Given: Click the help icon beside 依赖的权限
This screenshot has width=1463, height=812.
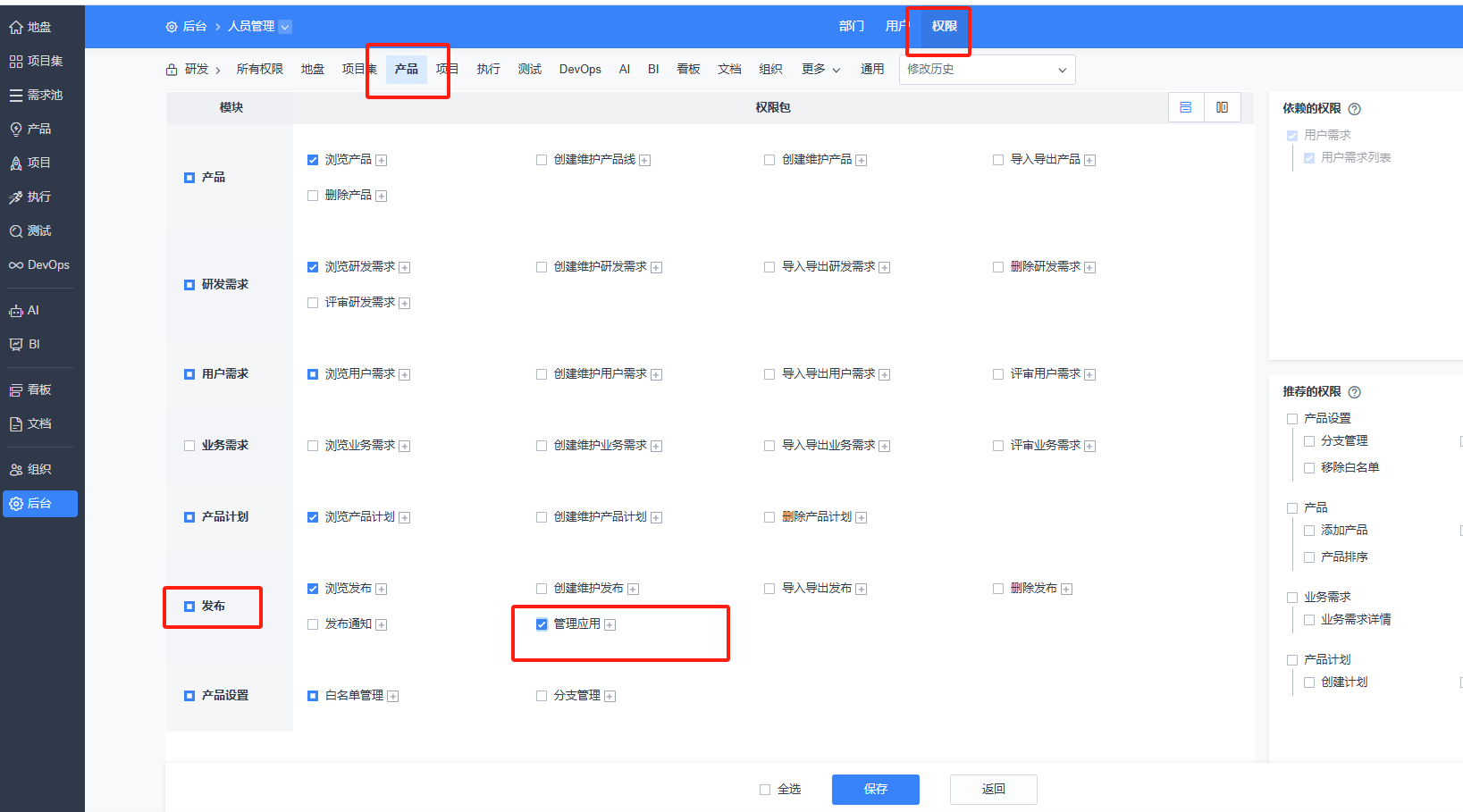Looking at the screenshot, I should [1354, 109].
